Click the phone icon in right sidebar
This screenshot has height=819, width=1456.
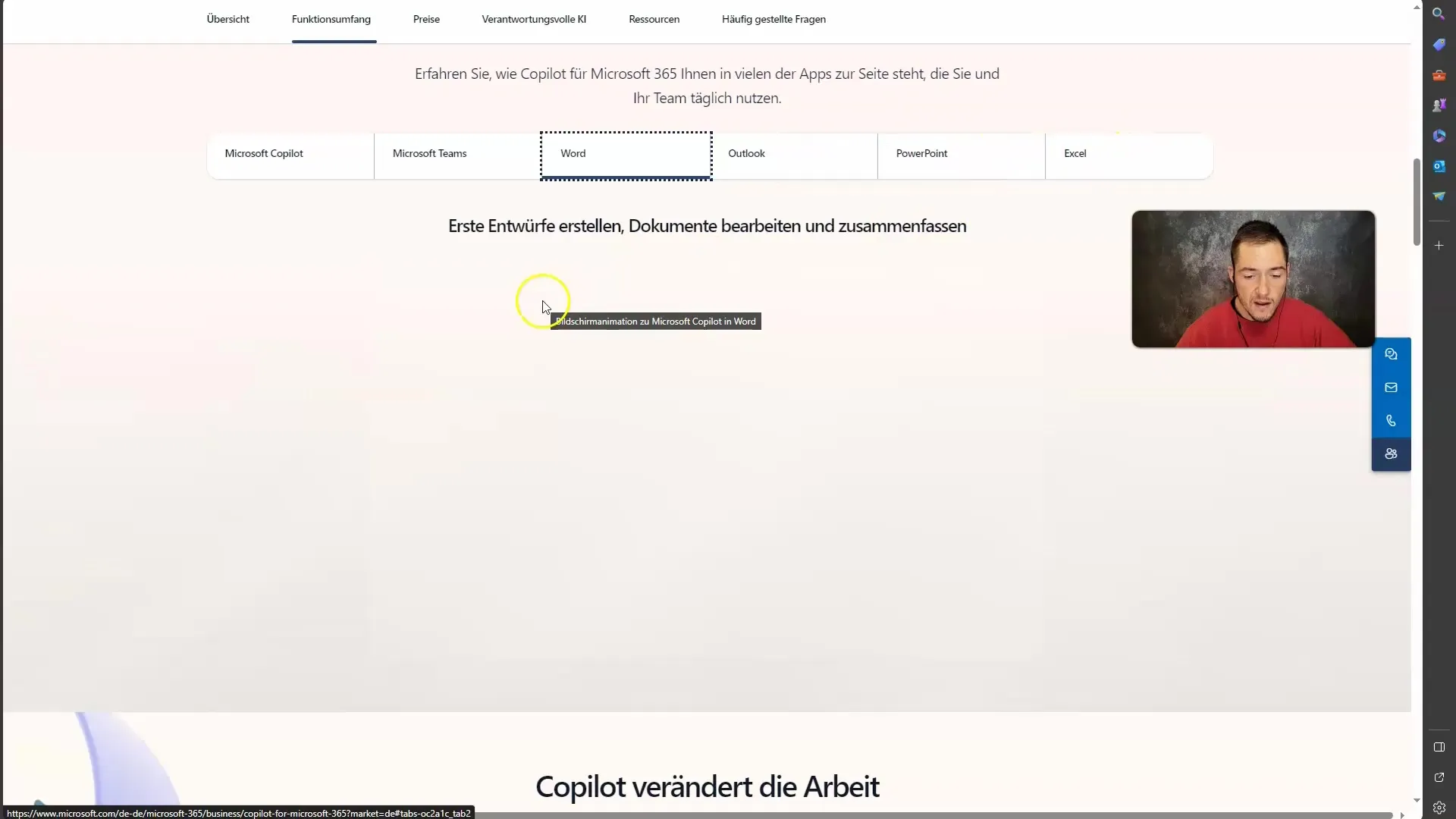[1391, 420]
